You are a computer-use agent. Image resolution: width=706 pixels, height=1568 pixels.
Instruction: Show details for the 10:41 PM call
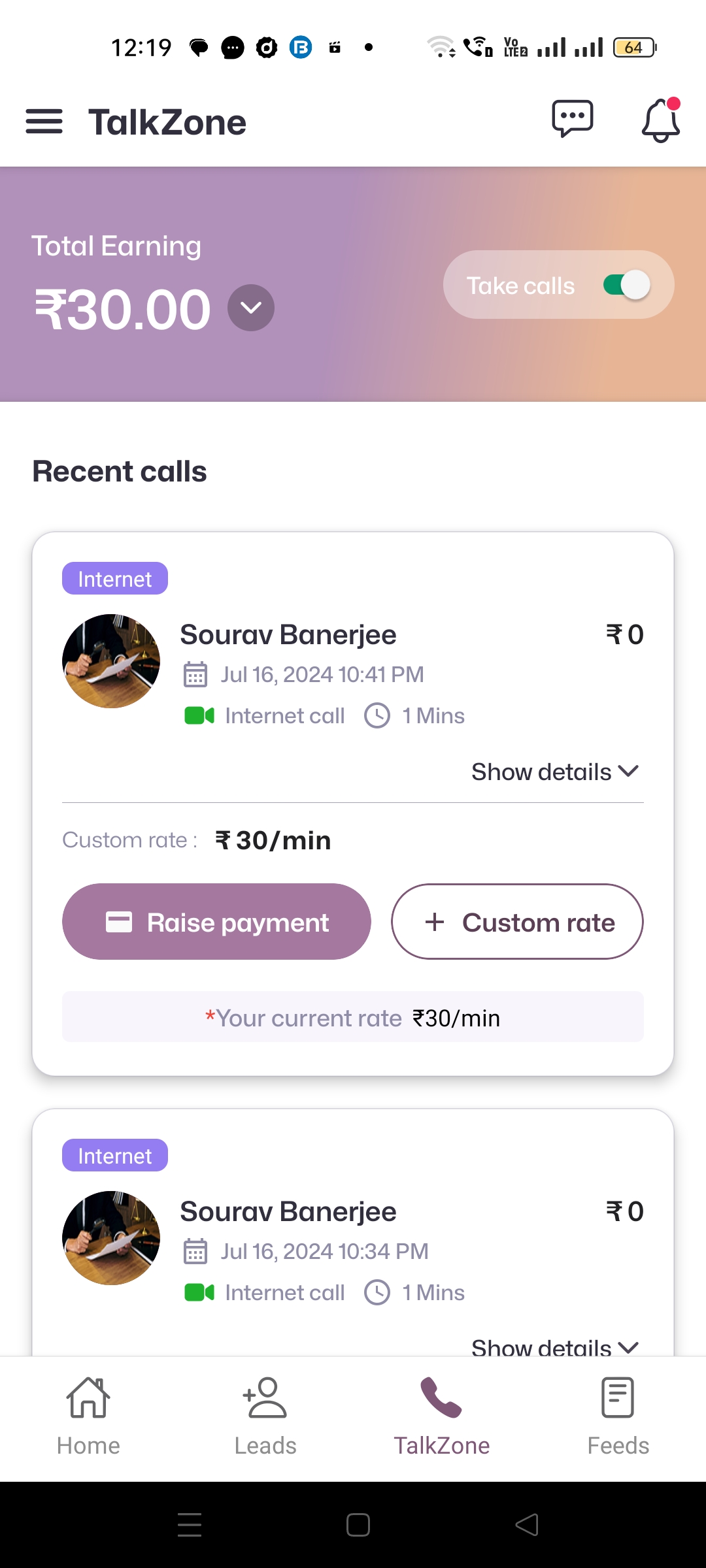554,772
